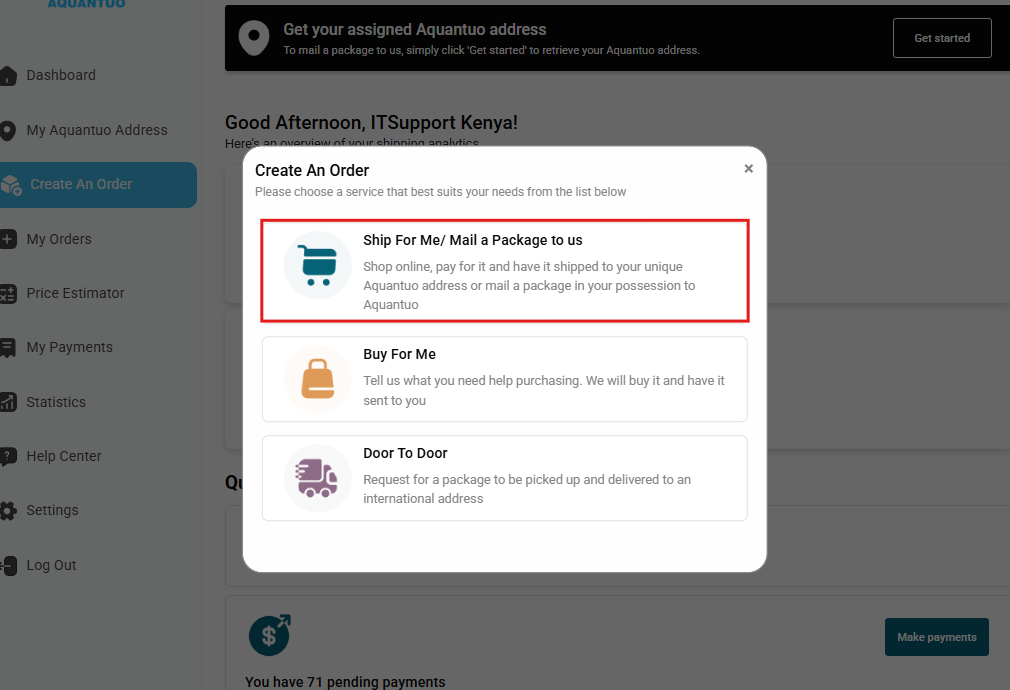Screen dimensions: 1010x690
Task: Click the Statistics chart icon in the sidebar
Action: click(x=8, y=402)
